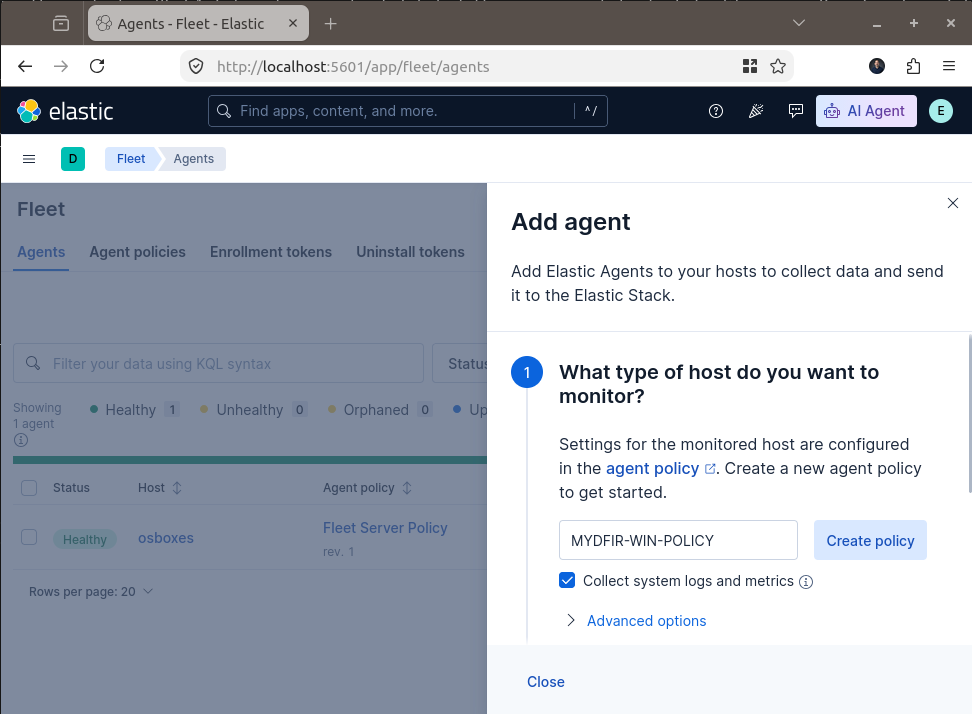The image size is (972, 714).
Task: Focus the MYDFIR-WIN-POLICY name field
Action: pos(678,540)
